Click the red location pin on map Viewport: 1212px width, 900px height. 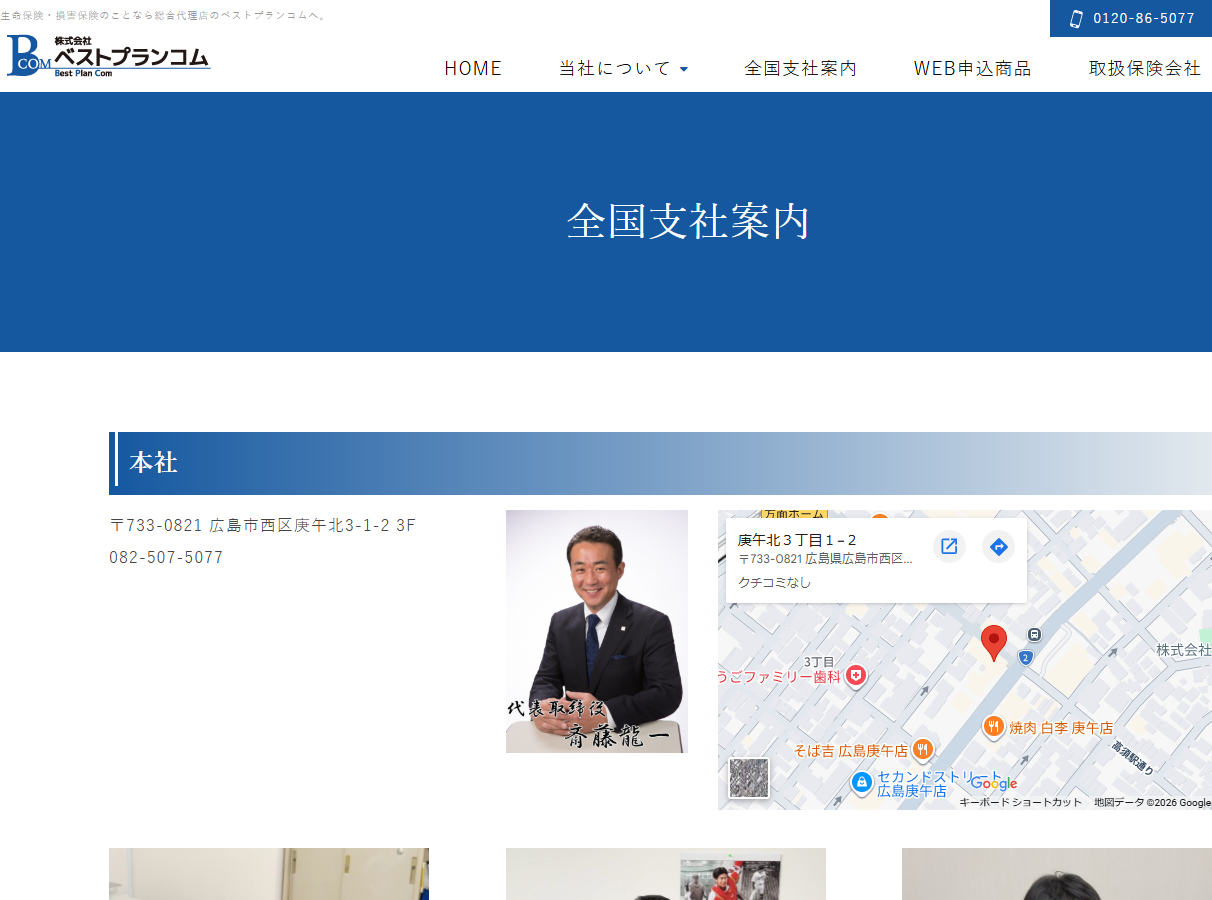(x=993, y=642)
